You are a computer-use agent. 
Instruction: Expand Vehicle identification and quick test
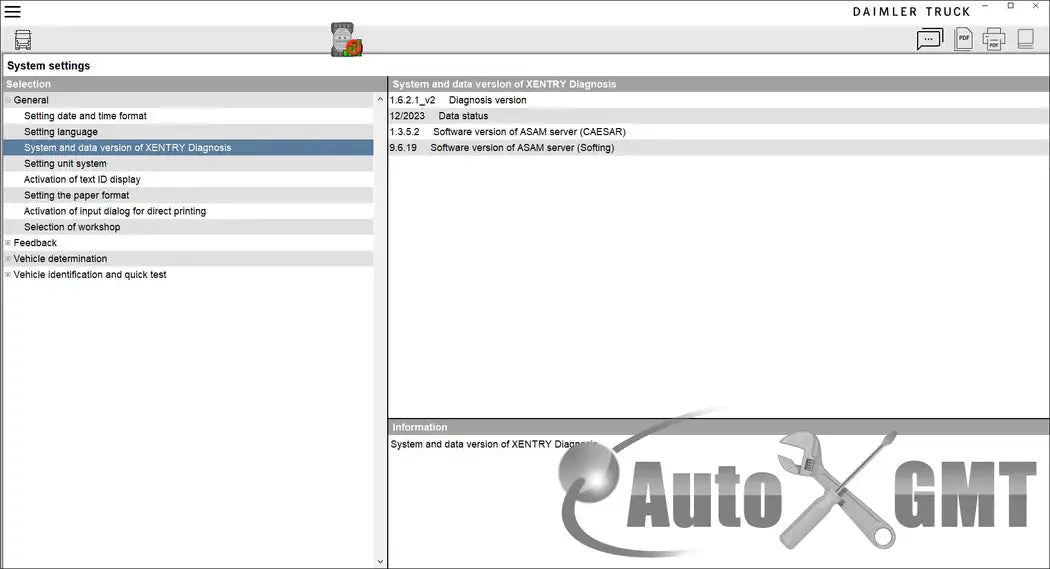[8, 275]
